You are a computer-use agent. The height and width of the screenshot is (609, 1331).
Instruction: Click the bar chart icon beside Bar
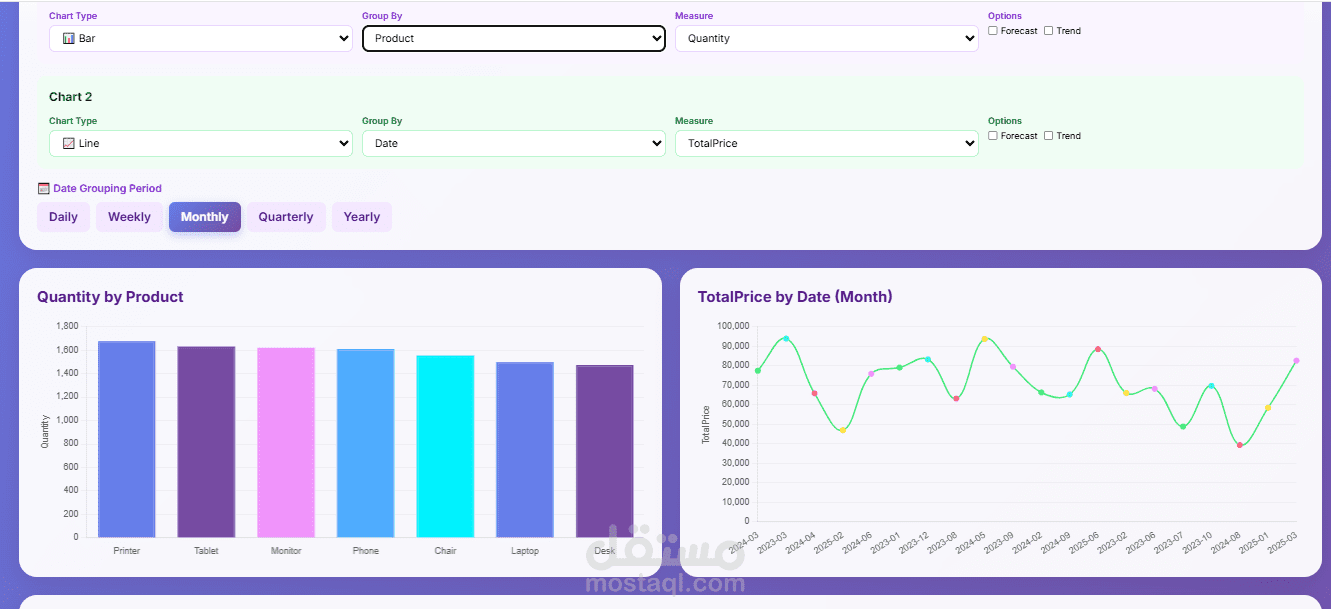tap(67, 37)
